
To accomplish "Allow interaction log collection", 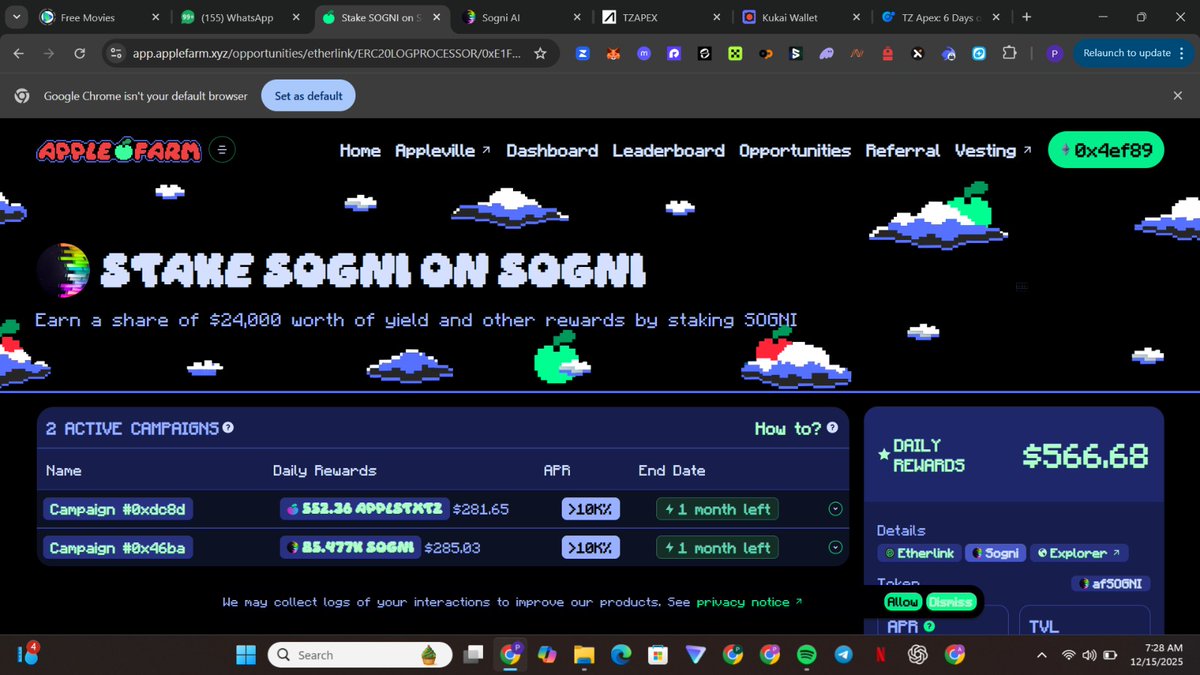I will pos(903,601).
